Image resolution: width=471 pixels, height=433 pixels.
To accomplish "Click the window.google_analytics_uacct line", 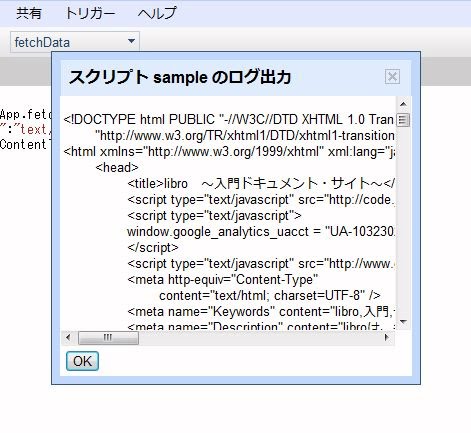I will coord(261,231).
